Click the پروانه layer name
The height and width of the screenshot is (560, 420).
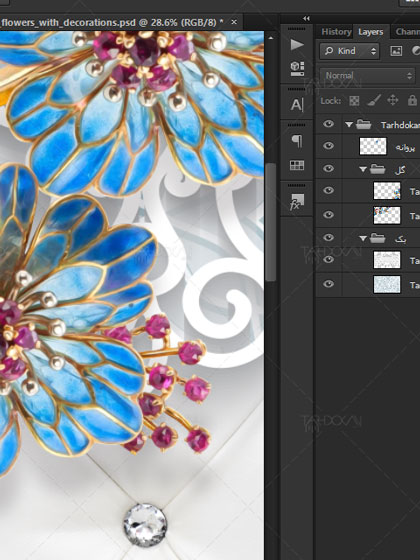pyautogui.click(x=405, y=148)
